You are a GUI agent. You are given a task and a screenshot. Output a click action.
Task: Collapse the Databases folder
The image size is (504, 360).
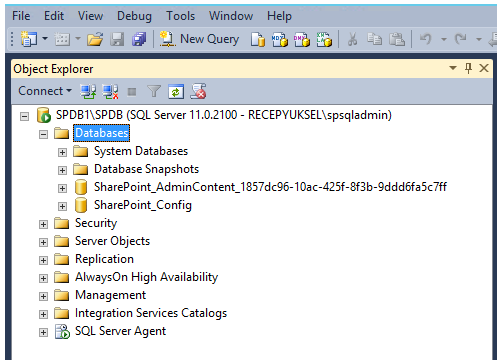point(43,135)
